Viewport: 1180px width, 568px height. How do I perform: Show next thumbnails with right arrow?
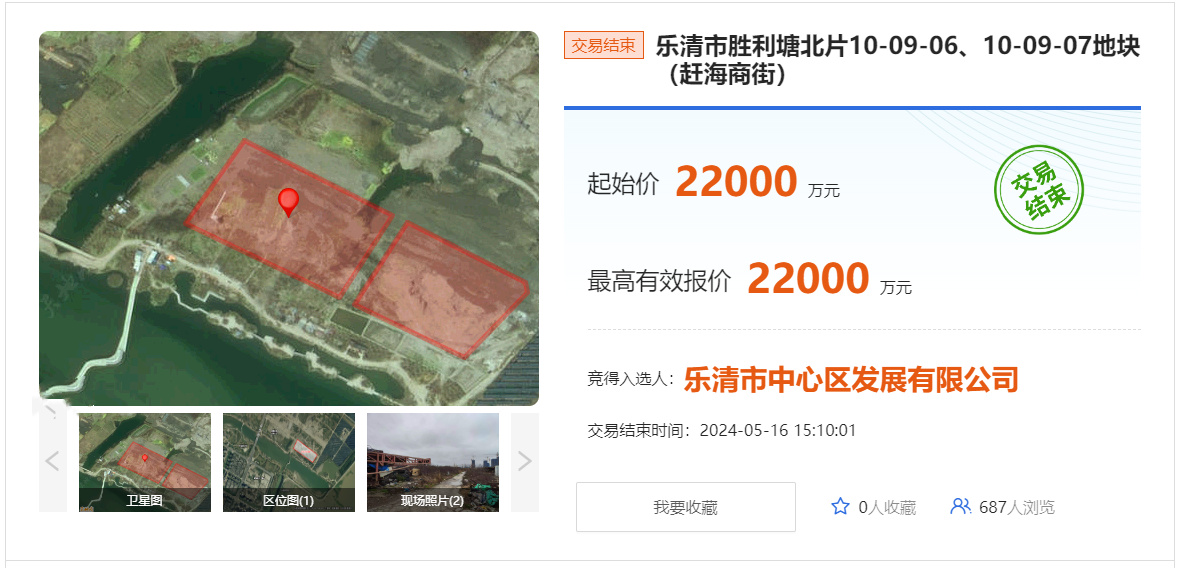pyautogui.click(x=525, y=461)
